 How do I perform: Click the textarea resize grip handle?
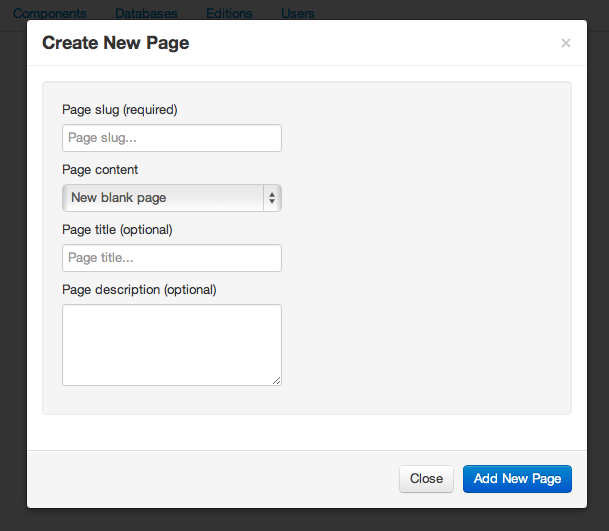(277, 381)
